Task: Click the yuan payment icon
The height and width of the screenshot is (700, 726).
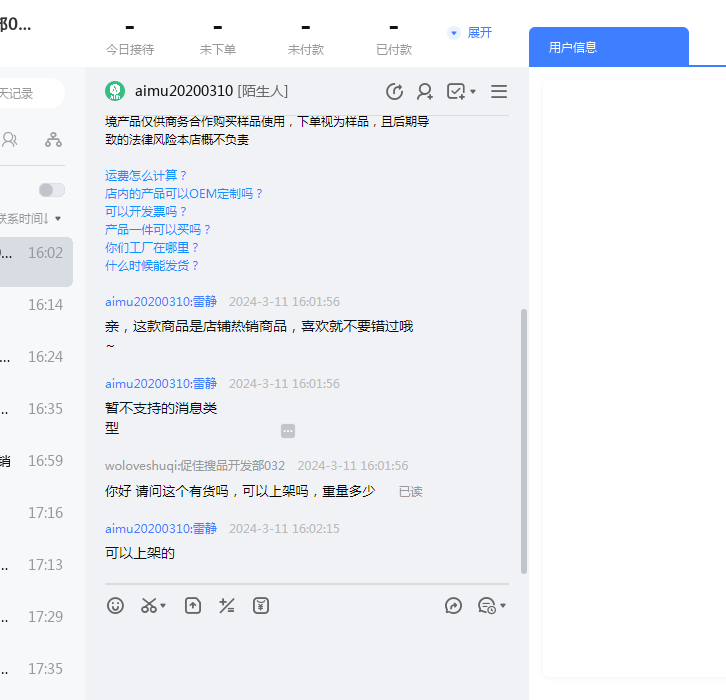Action: click(x=261, y=605)
